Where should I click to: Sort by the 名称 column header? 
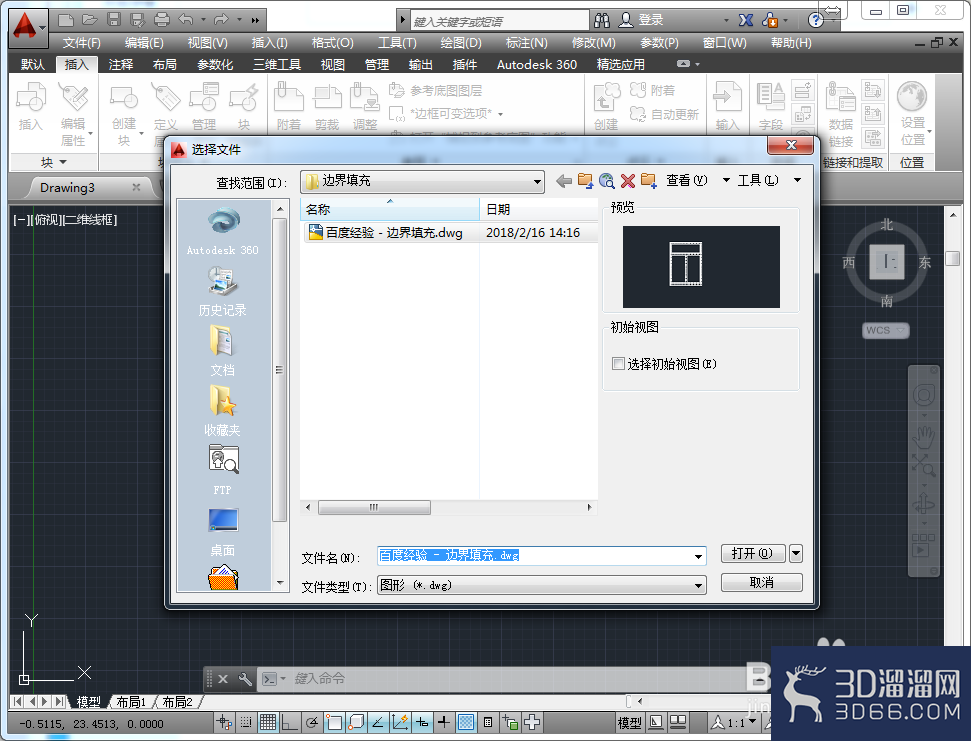coord(390,209)
